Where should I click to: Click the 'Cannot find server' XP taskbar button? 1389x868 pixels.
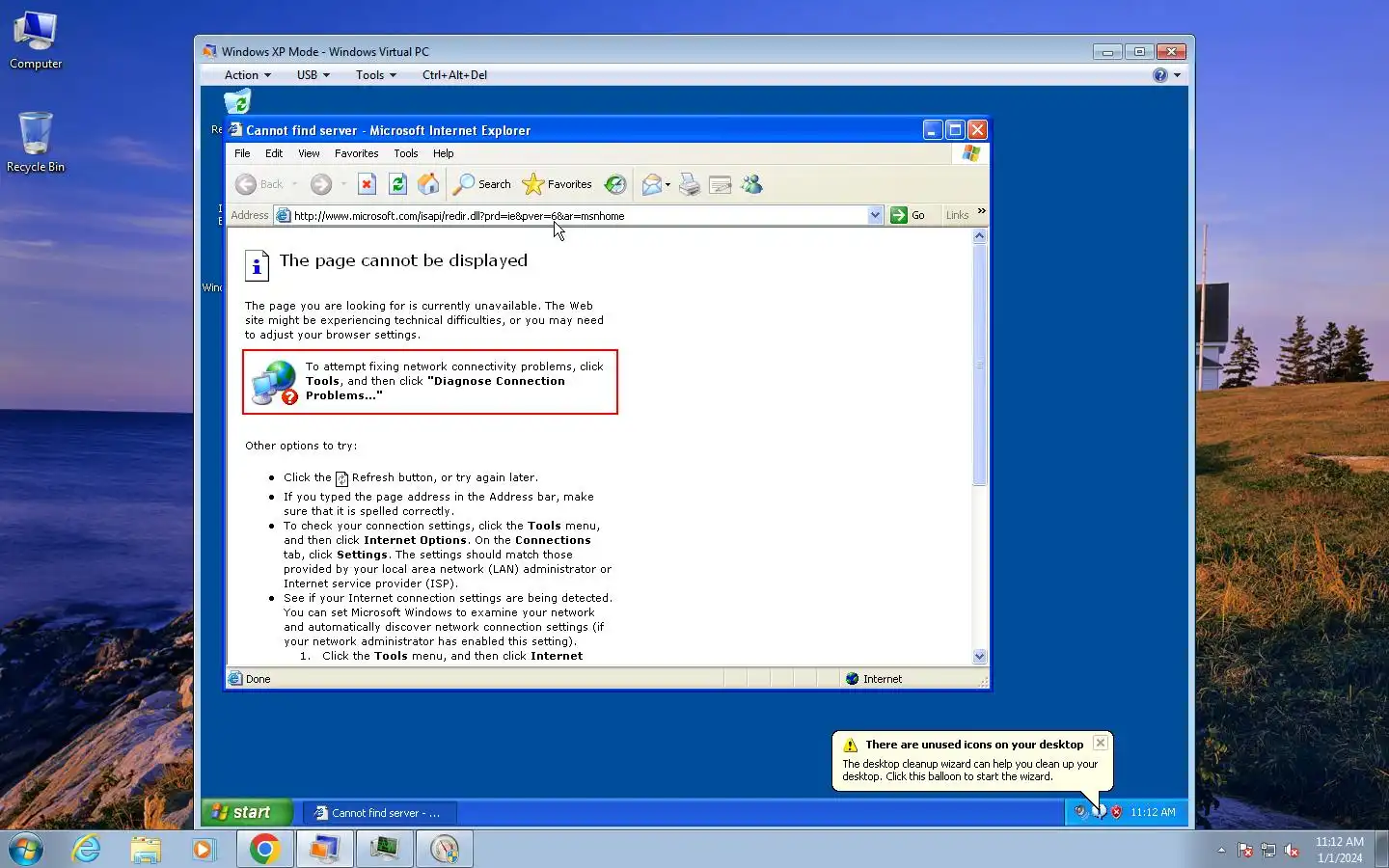coord(379,813)
